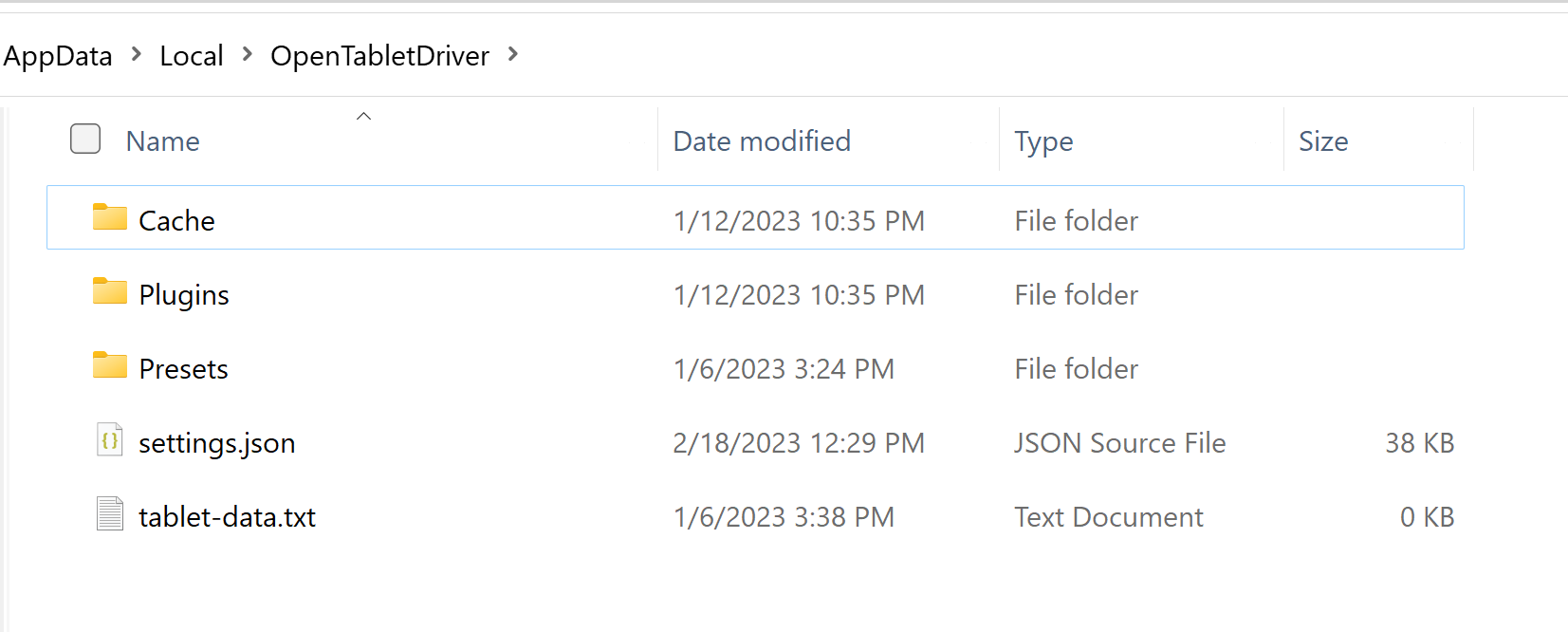Click the Plugins folder icon
The width and height of the screenshot is (1568, 632).
click(x=110, y=292)
